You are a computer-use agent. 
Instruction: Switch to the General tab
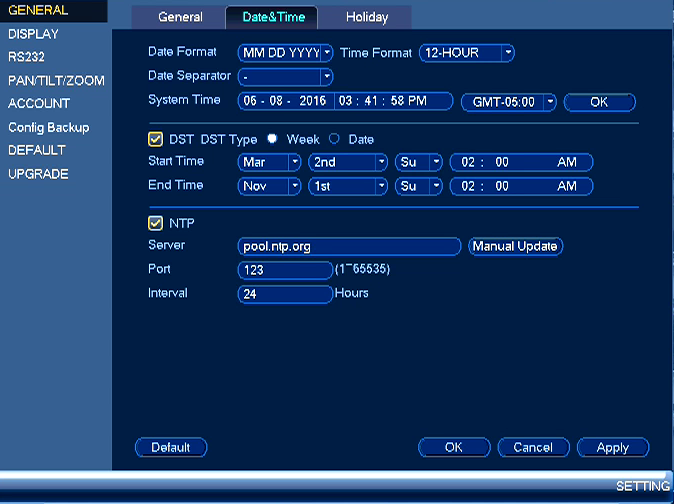pos(180,17)
